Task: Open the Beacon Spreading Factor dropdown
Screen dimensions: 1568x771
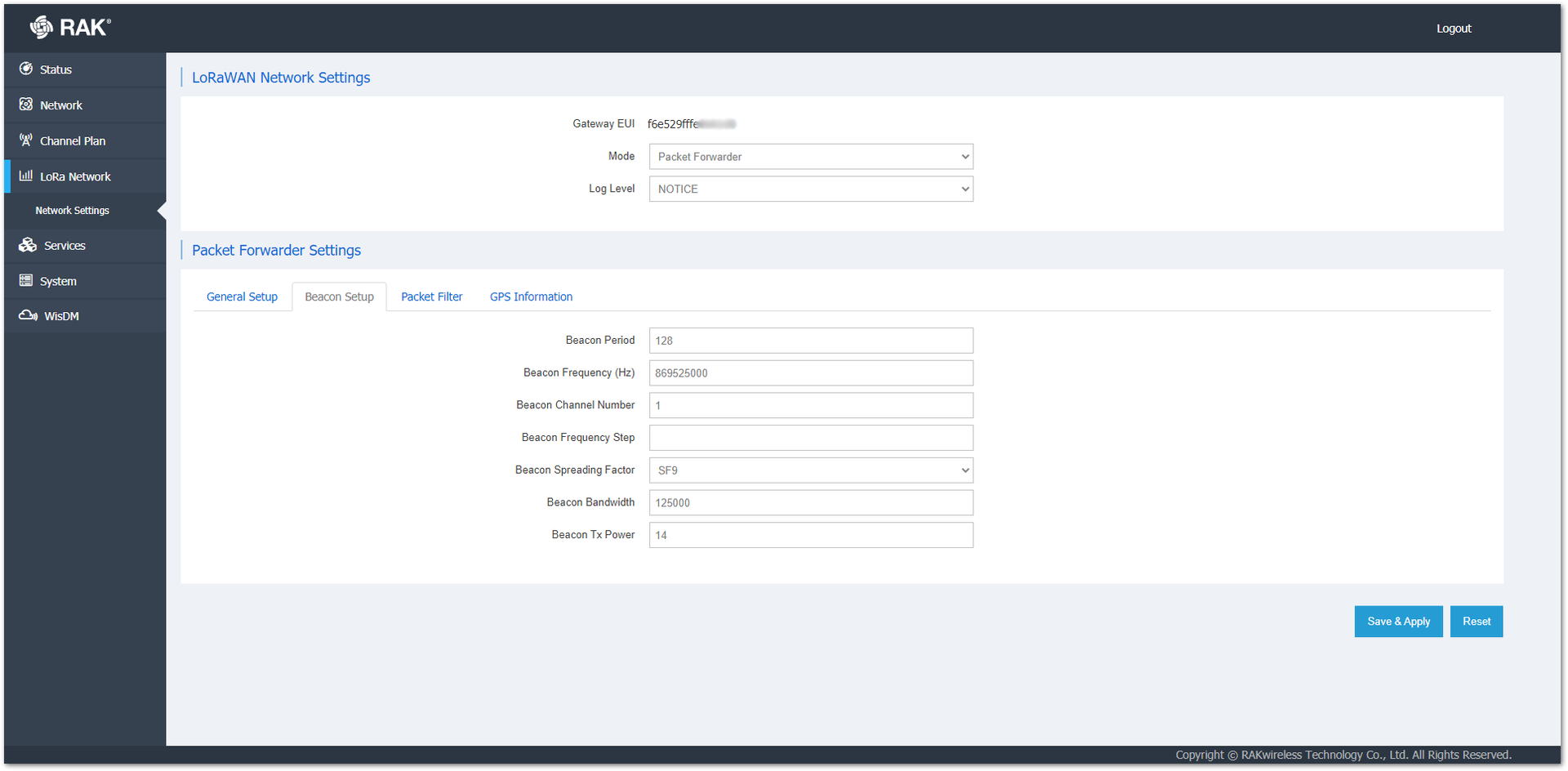Action: click(x=811, y=470)
